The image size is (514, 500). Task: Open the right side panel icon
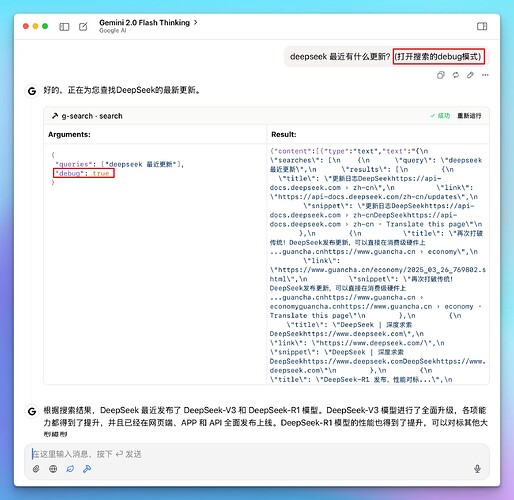pyautogui.click(x=482, y=26)
